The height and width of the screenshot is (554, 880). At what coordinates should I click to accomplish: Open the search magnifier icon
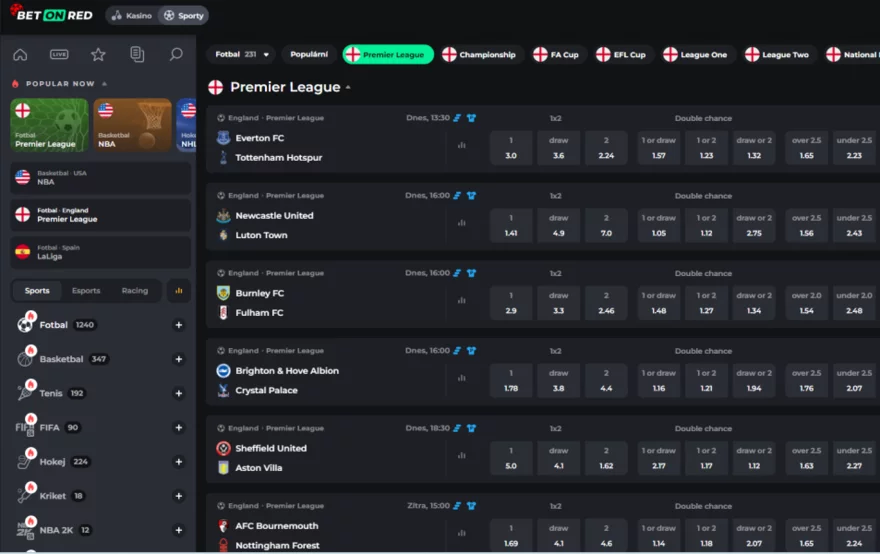[x=176, y=54]
